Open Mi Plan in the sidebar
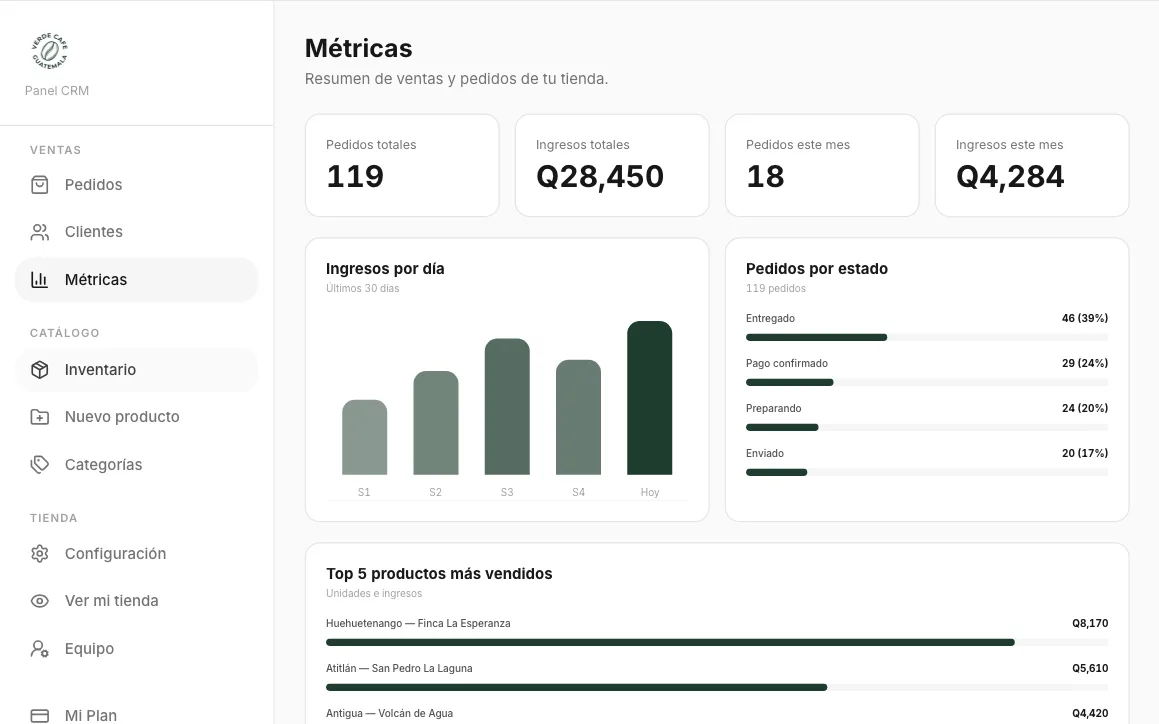Image resolution: width=1159 pixels, height=724 pixels. click(x=137, y=715)
